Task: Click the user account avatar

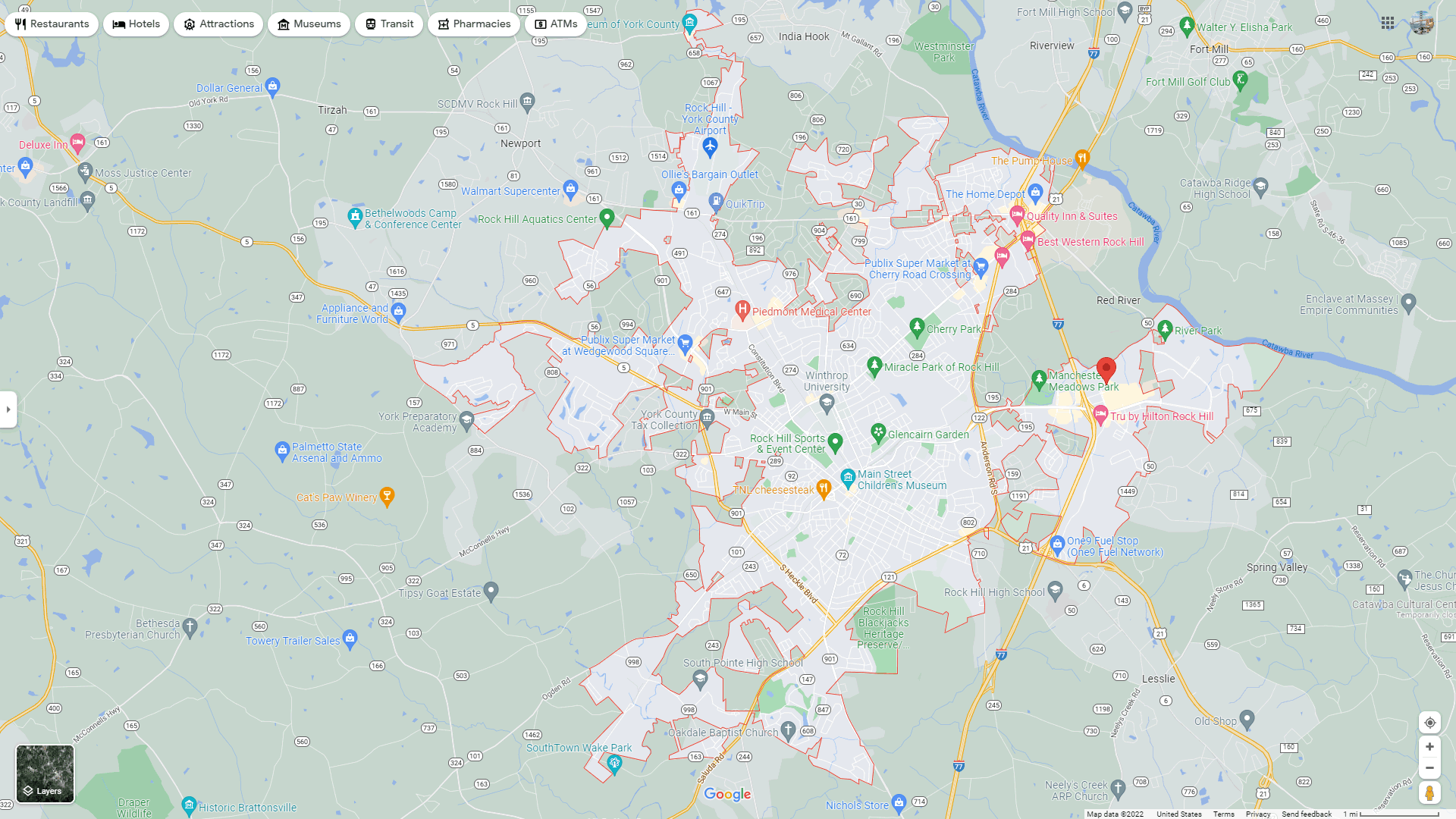Action: [1422, 23]
